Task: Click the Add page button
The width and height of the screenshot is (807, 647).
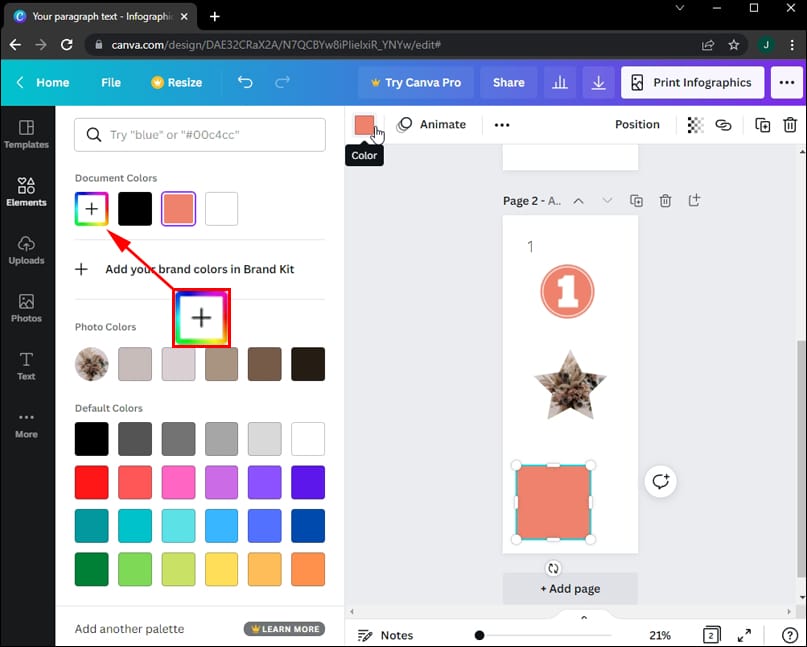Action: pyautogui.click(x=570, y=588)
